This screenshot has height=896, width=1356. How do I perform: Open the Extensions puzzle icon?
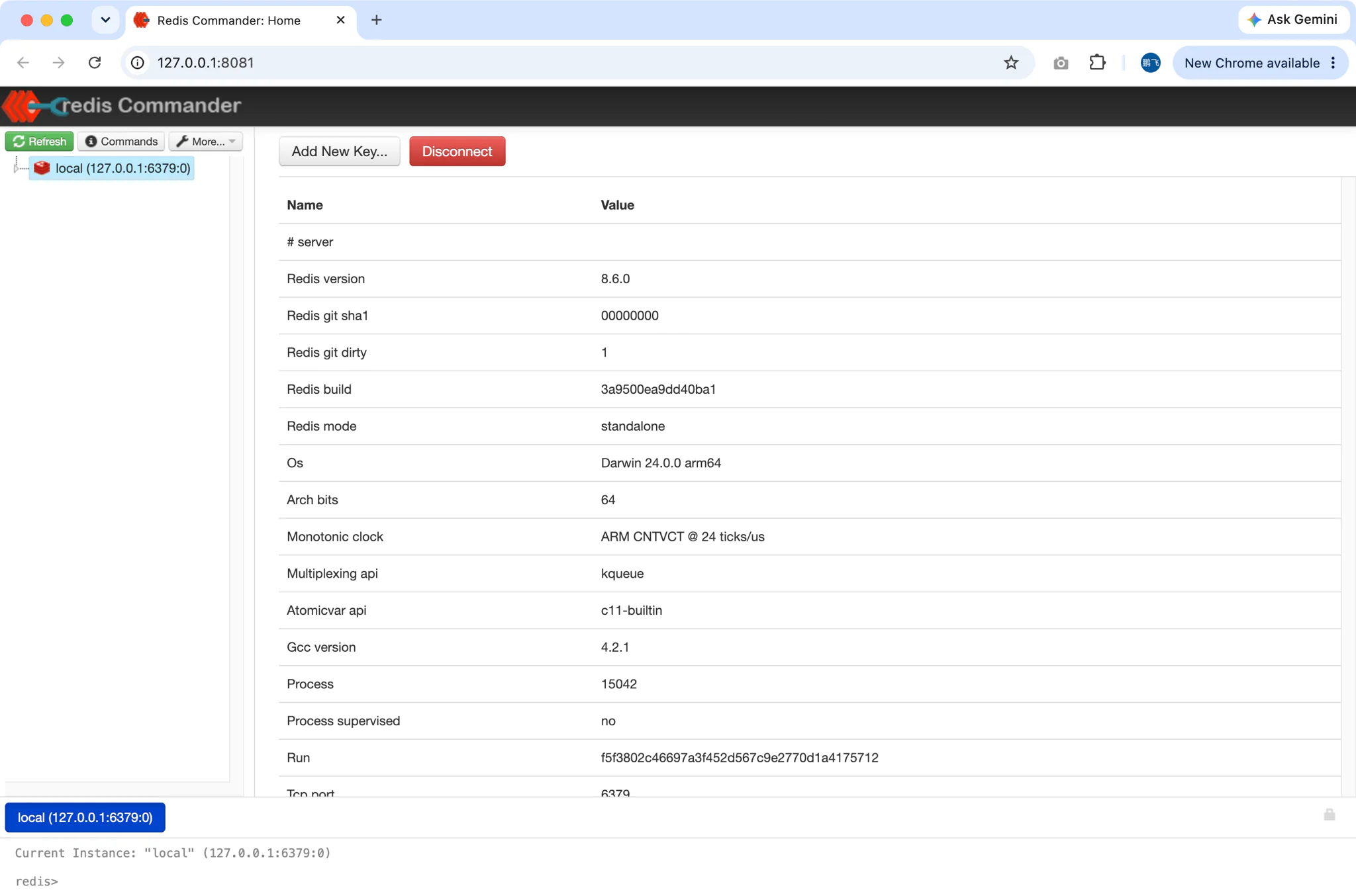pos(1097,63)
